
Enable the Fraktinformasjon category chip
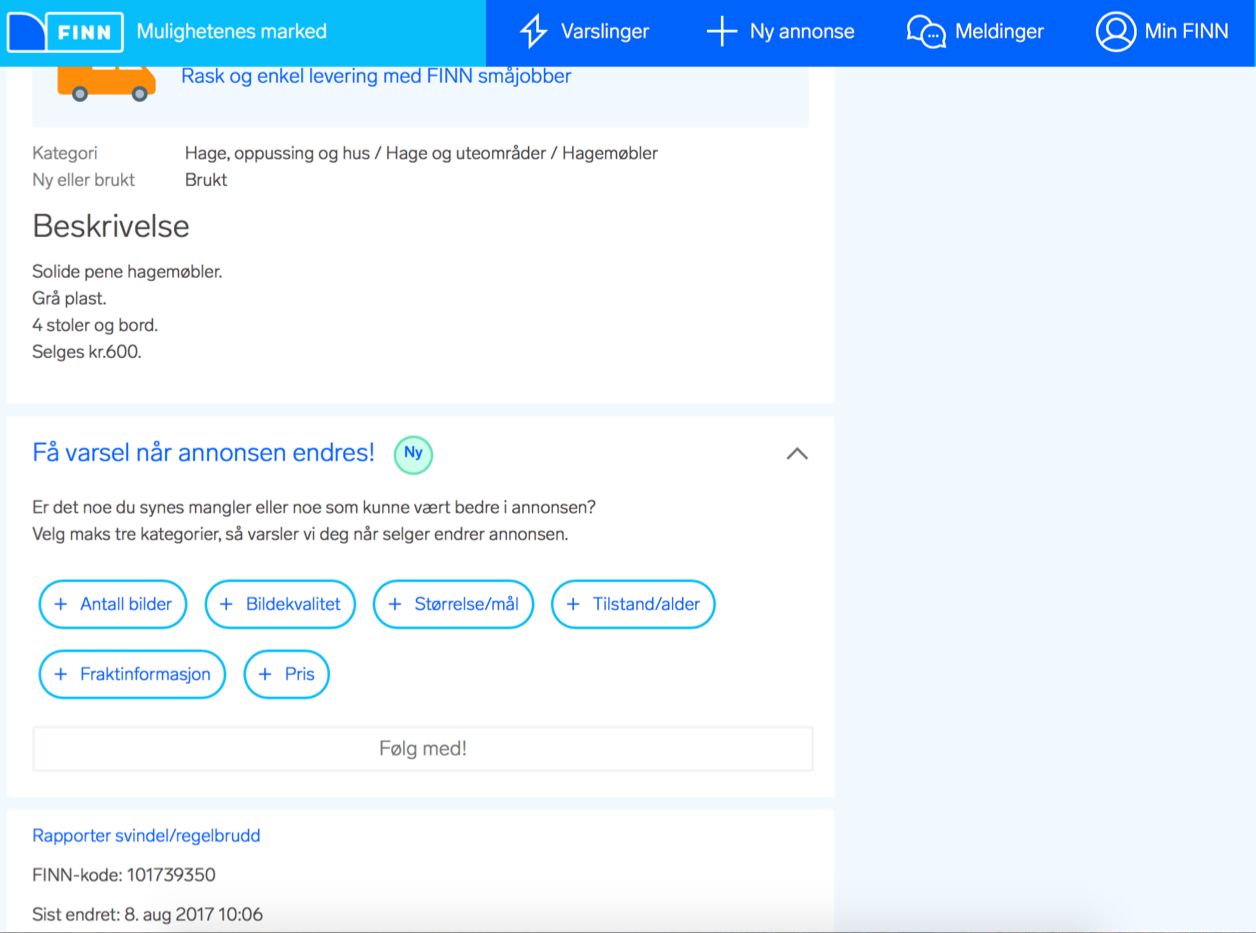click(132, 674)
